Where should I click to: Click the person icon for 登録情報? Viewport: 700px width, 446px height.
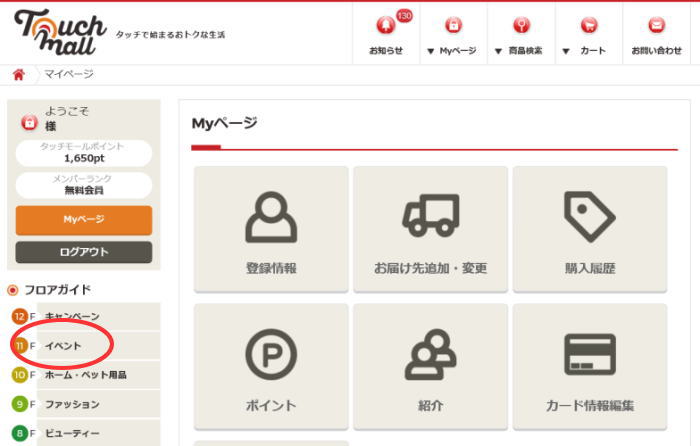(271, 217)
